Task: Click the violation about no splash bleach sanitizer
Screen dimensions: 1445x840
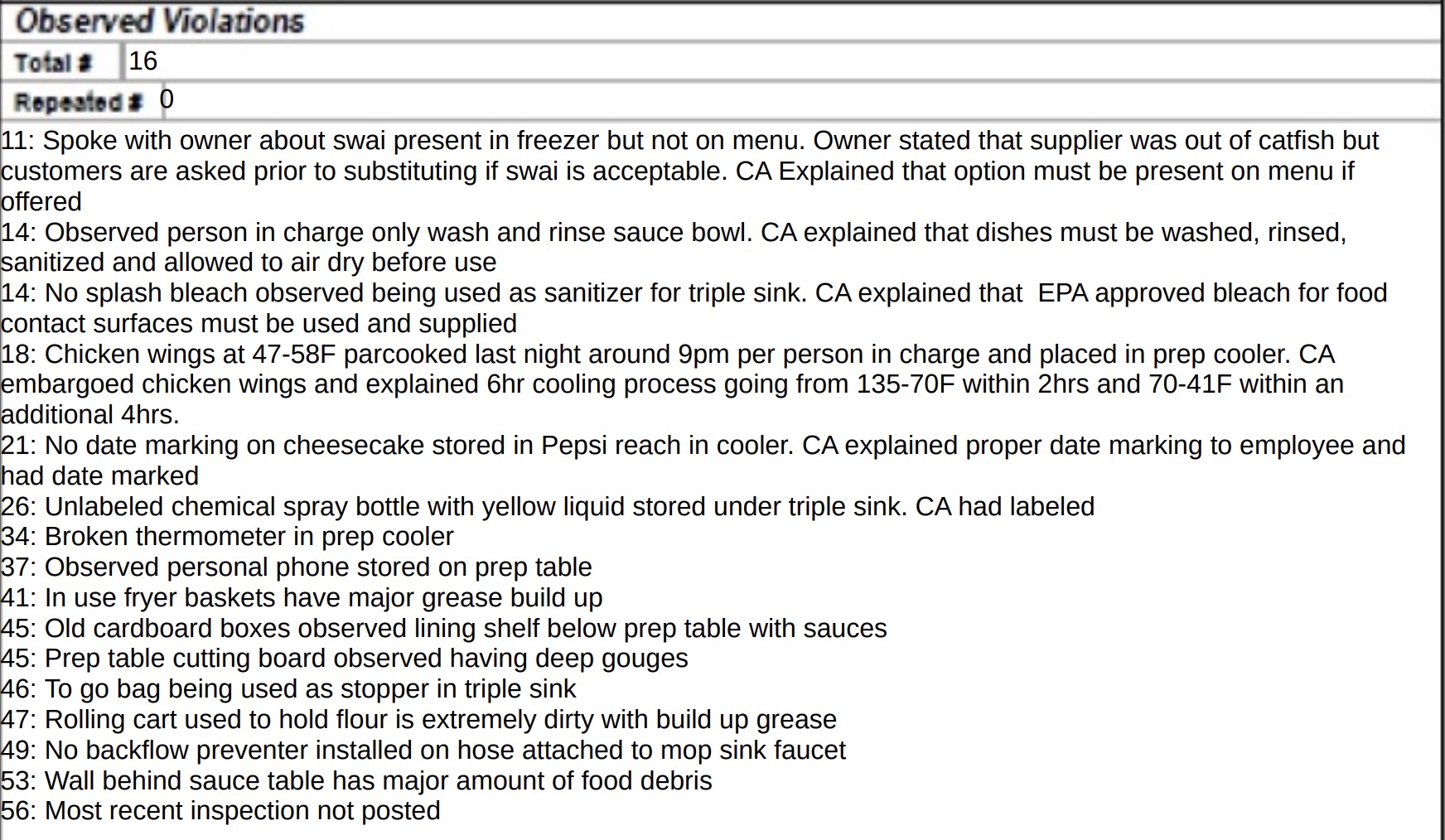Action: pyautogui.click(x=693, y=307)
